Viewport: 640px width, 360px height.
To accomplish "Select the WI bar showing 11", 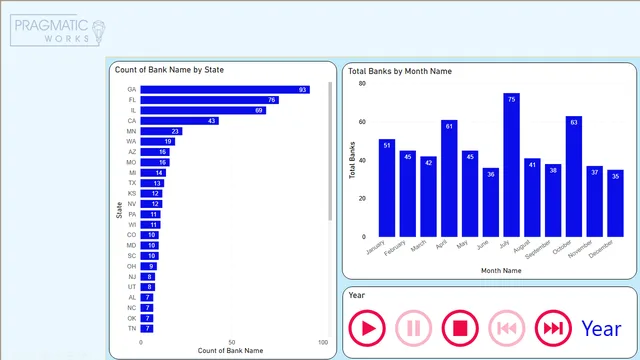I will pyautogui.click(x=150, y=224).
